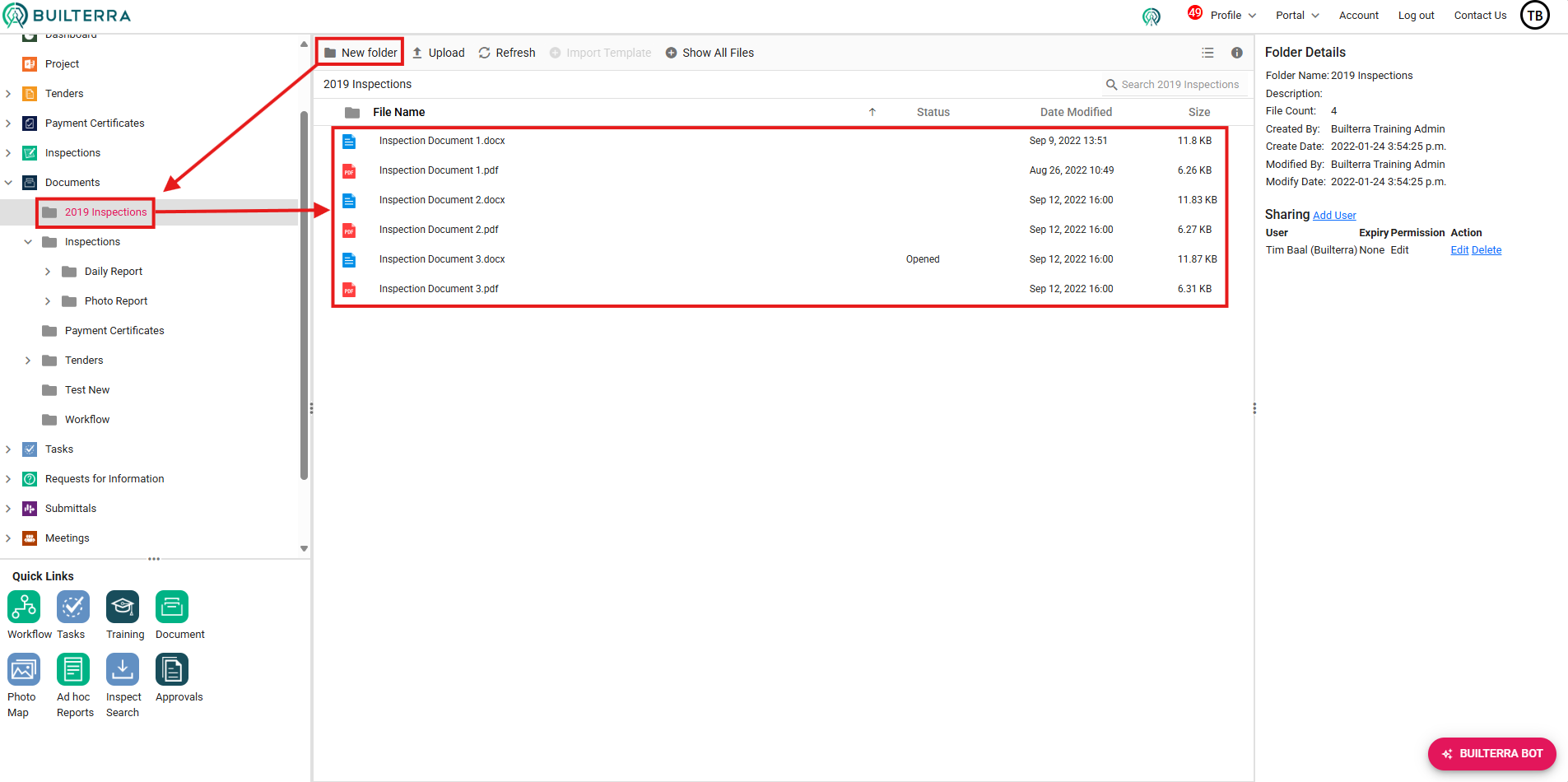The image size is (1568, 782).
Task: Collapse the Documents module node
Action: pos(8,183)
